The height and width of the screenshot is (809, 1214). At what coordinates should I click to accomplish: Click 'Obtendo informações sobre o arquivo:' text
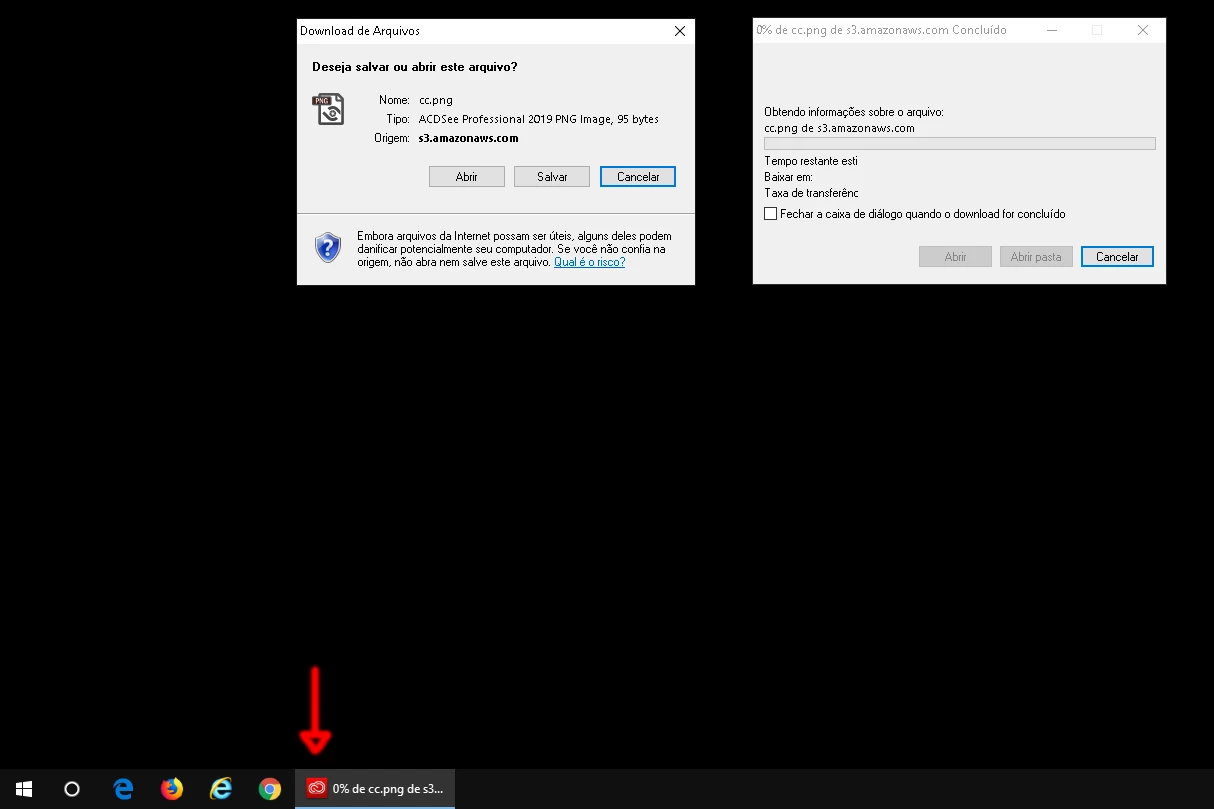click(x=854, y=112)
